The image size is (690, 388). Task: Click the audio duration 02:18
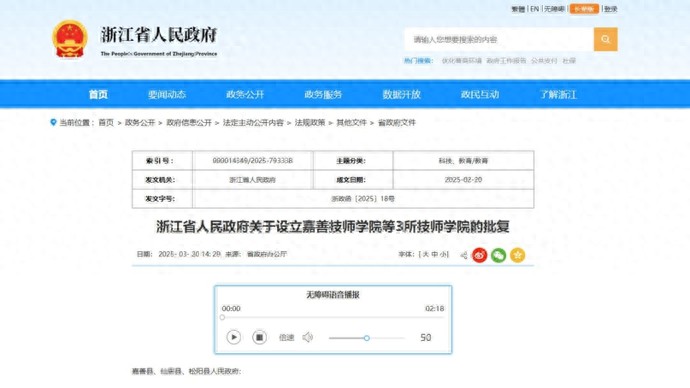[x=434, y=308]
